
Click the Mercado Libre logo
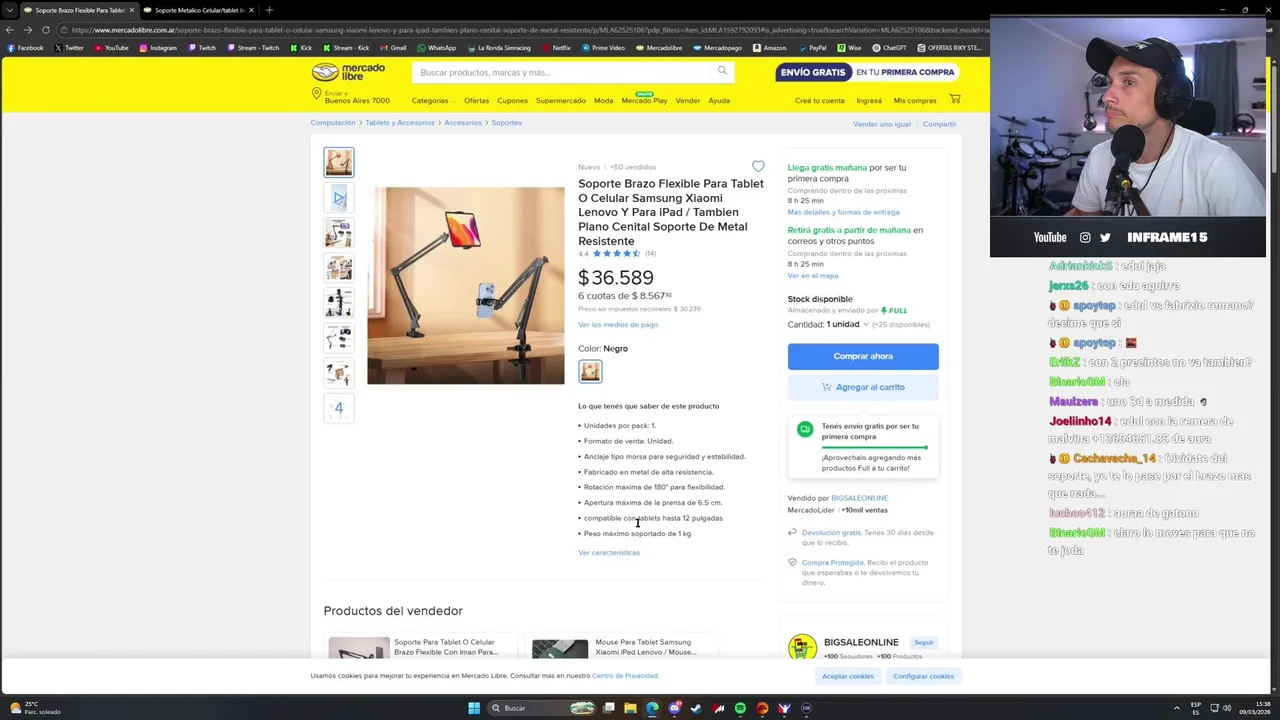(348, 72)
